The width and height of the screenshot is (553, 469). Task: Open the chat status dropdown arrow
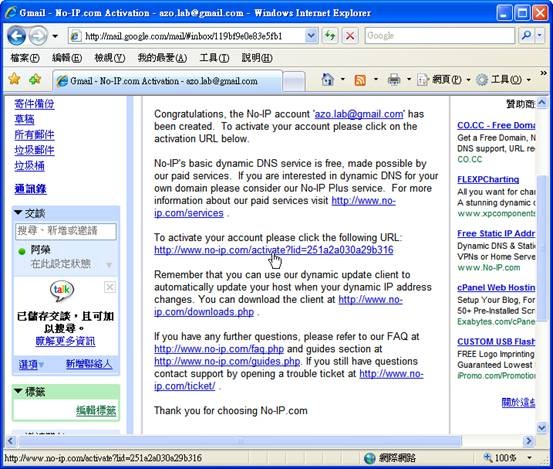point(109,264)
